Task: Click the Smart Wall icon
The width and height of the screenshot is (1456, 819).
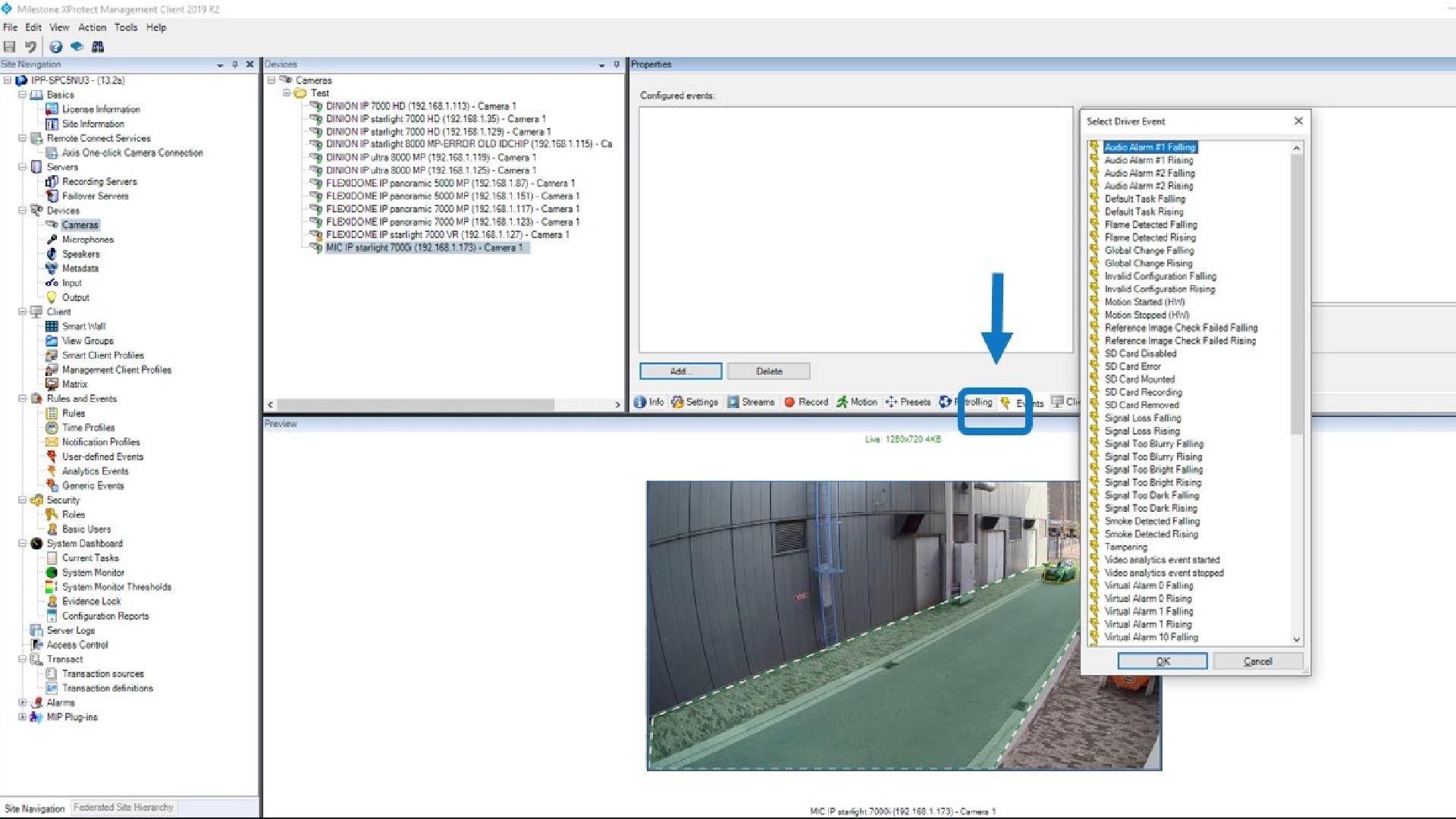Action: point(52,326)
